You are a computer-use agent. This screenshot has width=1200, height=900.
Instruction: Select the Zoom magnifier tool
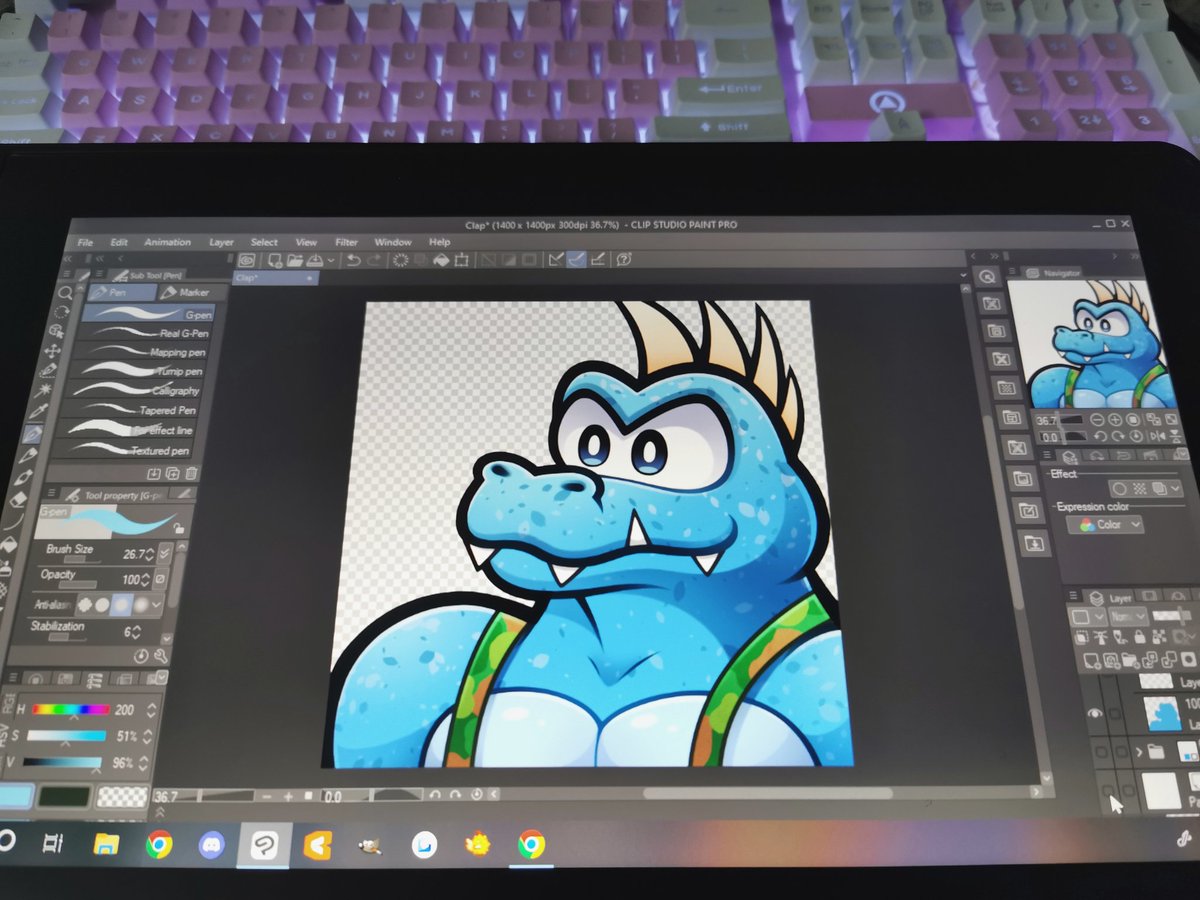pyautogui.click(x=65, y=293)
